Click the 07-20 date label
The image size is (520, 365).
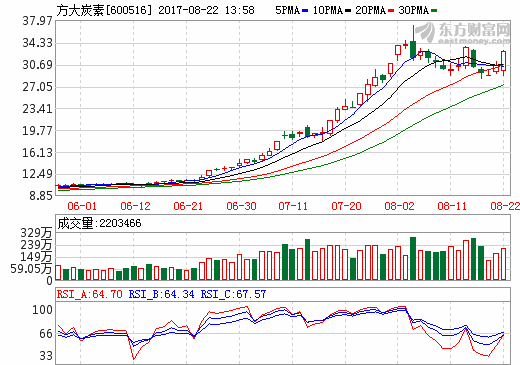pyautogui.click(x=346, y=206)
